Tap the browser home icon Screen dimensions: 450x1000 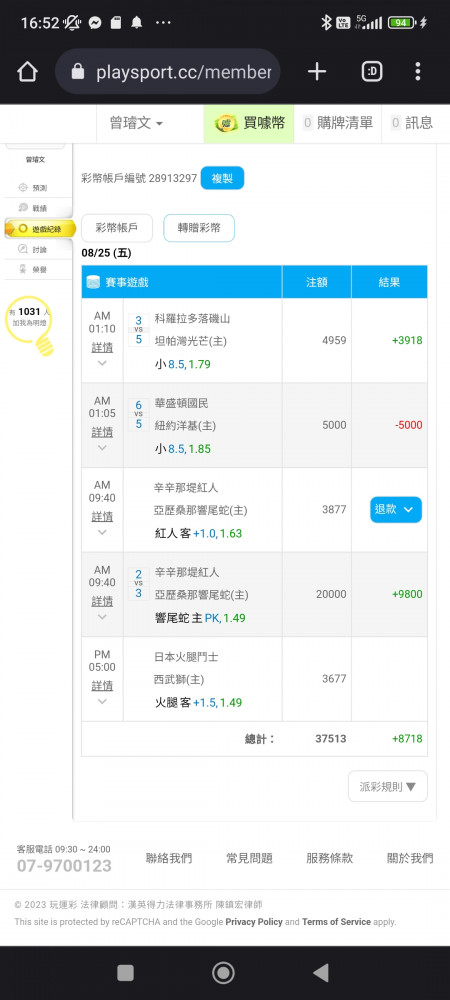(27, 72)
